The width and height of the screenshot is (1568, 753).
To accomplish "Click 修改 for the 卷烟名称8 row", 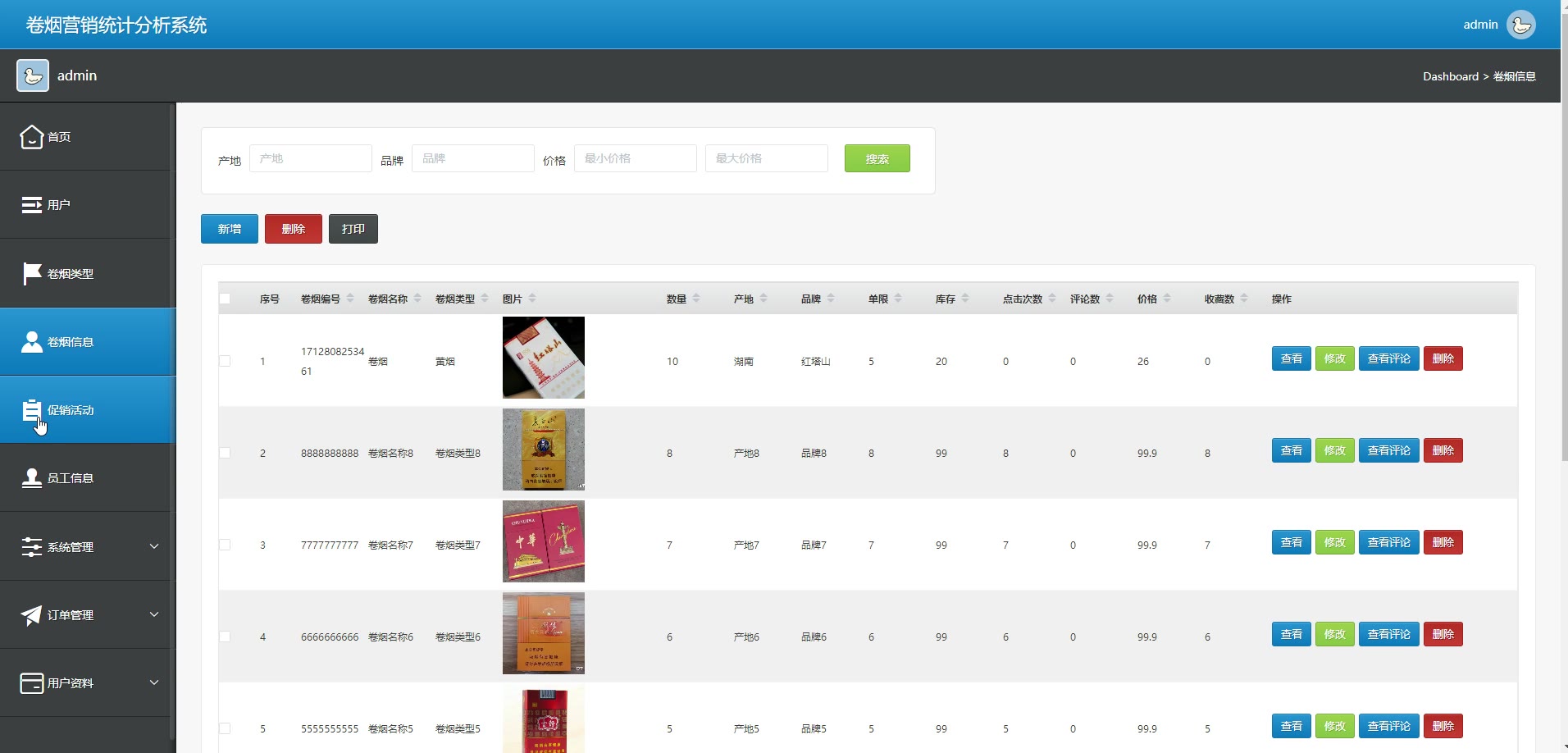I will (x=1335, y=450).
